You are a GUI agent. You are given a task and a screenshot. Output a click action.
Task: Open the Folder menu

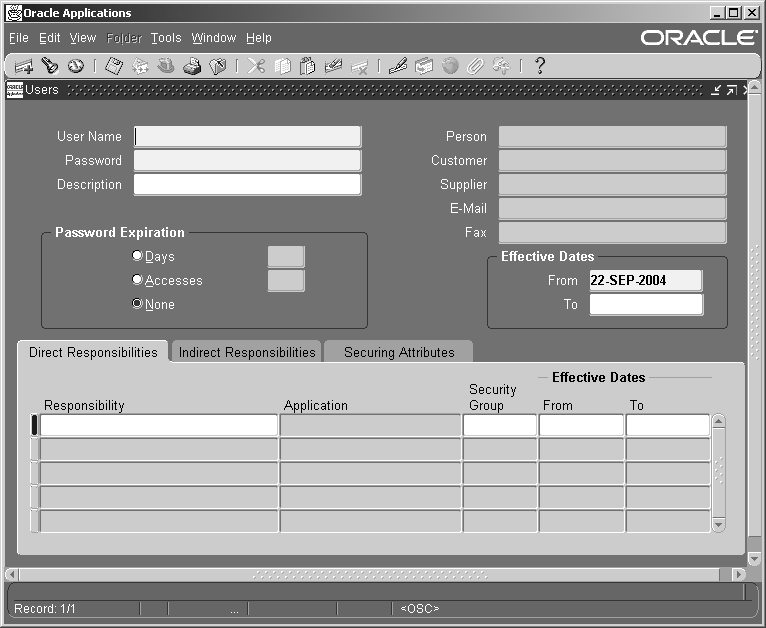click(x=124, y=38)
